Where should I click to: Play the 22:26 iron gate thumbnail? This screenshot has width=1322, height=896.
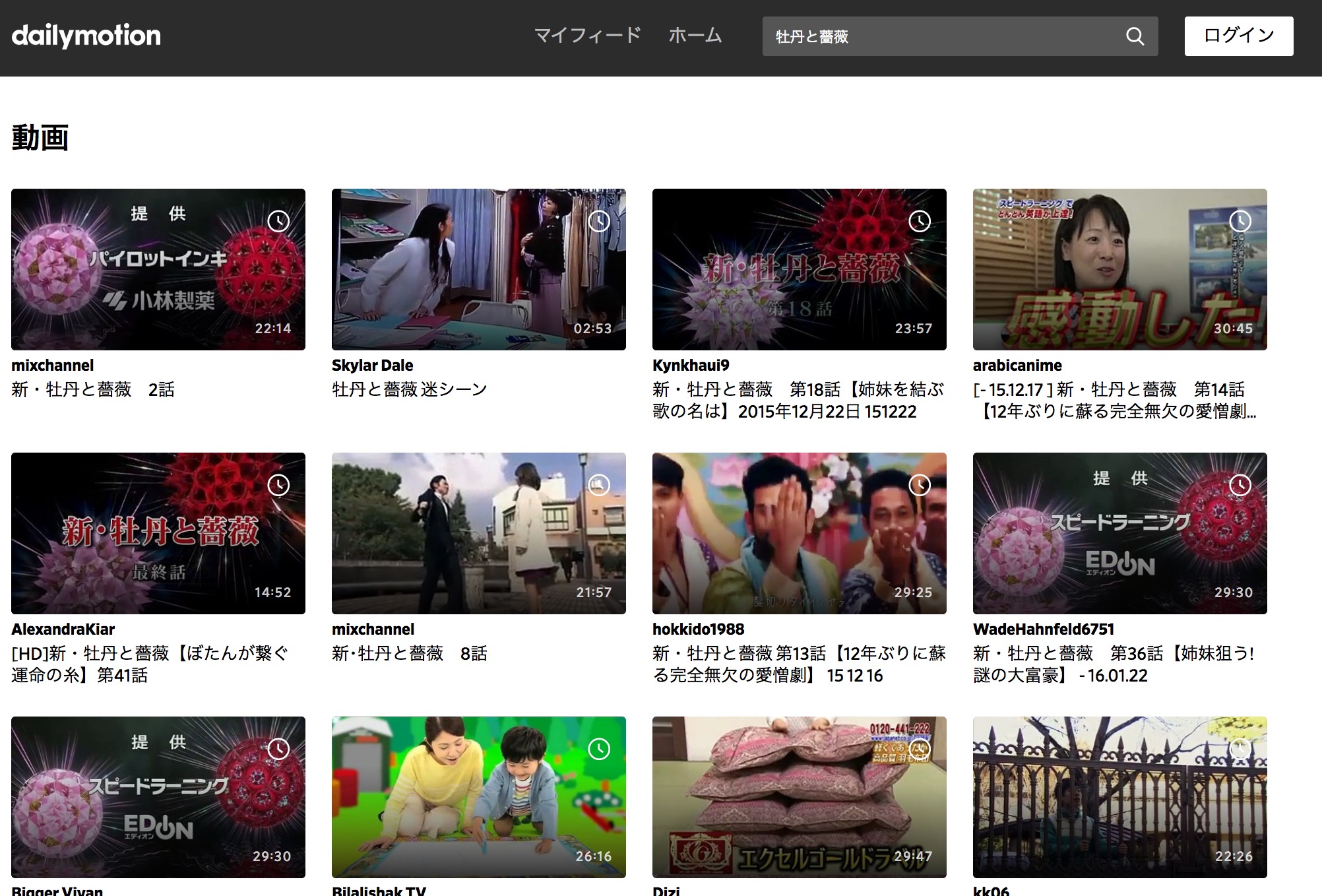point(1120,797)
